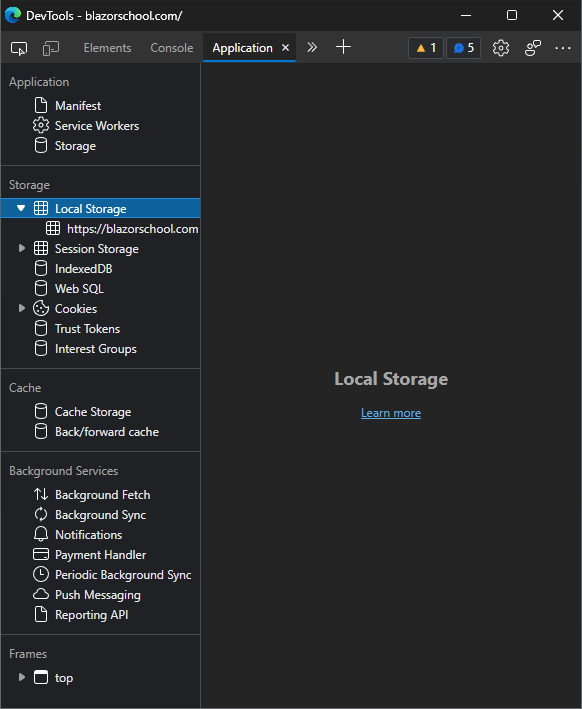Open https://blazorschool.com local storage entry
Viewport: 582px width, 709px height.
click(x=132, y=229)
